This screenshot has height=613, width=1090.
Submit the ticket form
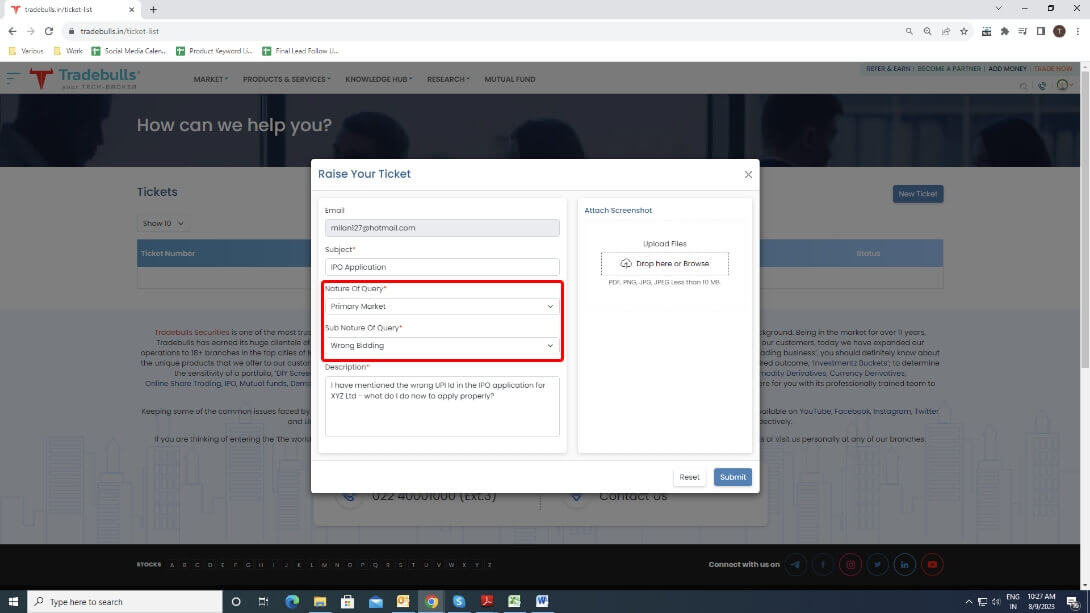point(732,477)
